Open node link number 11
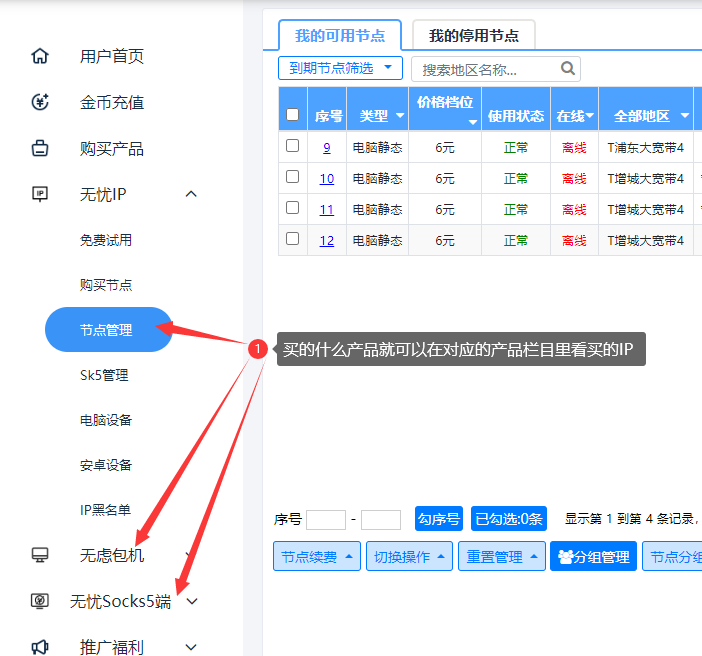 click(327, 209)
